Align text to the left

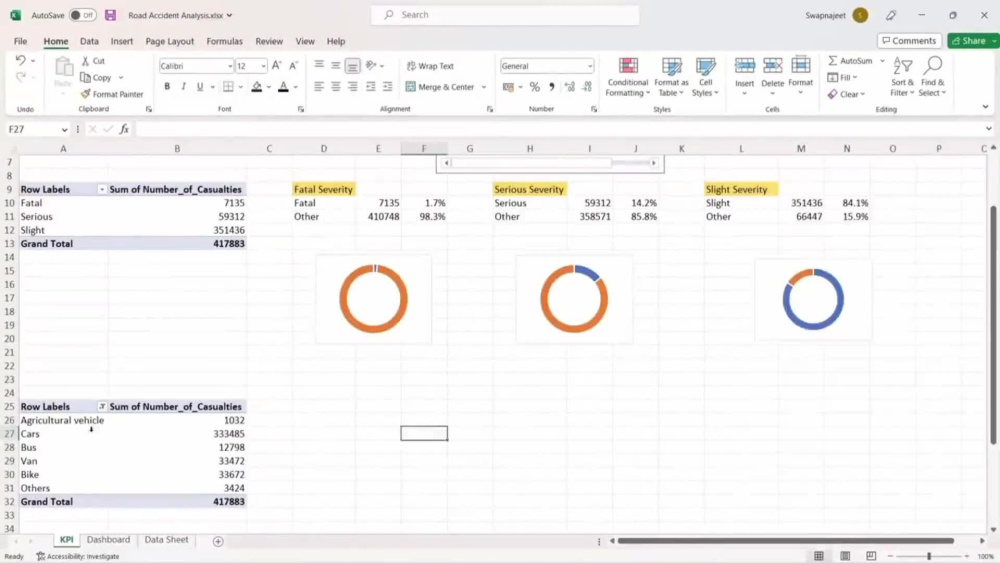(319, 86)
